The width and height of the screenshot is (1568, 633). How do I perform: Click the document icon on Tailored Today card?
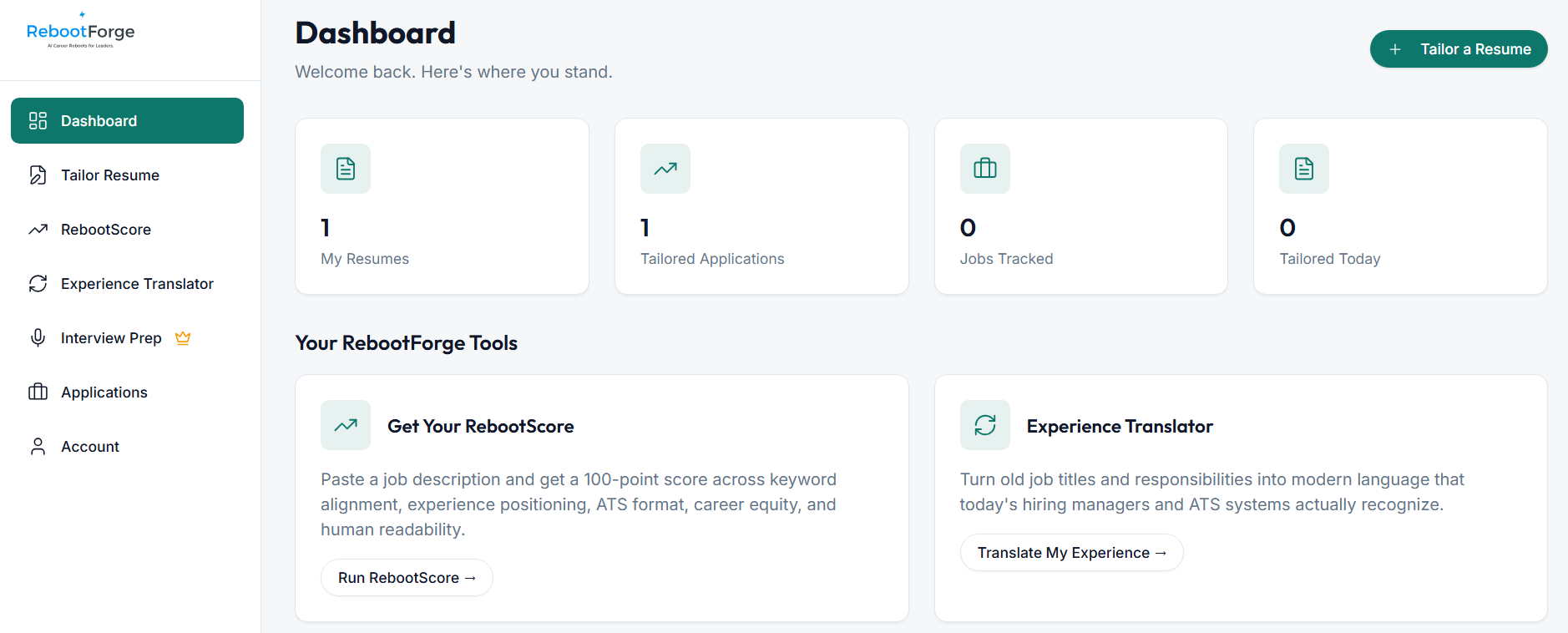(1303, 168)
